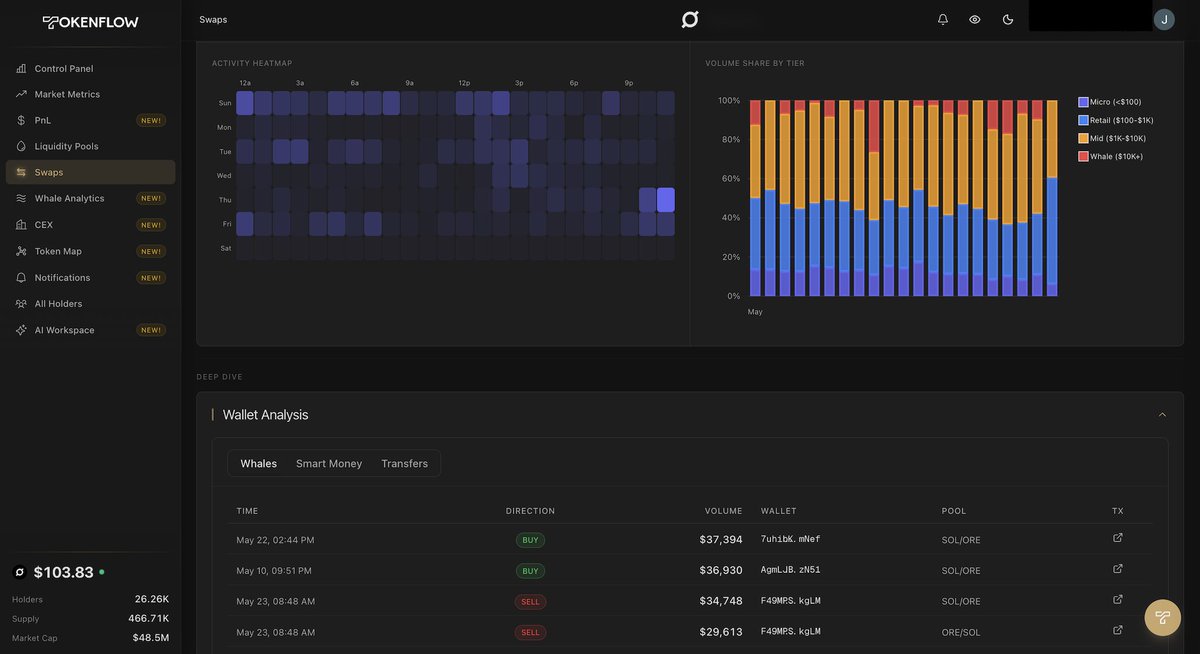The height and width of the screenshot is (654, 1200).
Task: Click Sun 12a heatmap cell
Action: [x=245, y=103]
